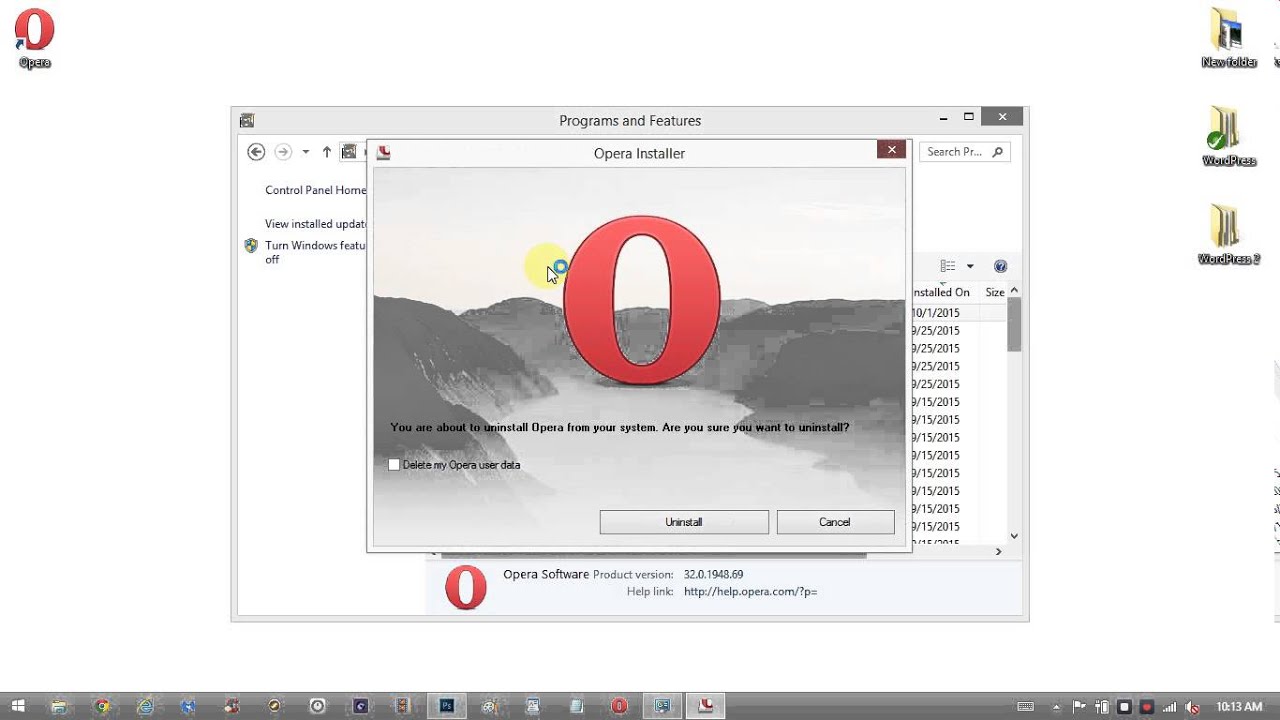Launch Google Chrome from taskbar
Viewport: 1280px width, 720px height.
click(102, 706)
